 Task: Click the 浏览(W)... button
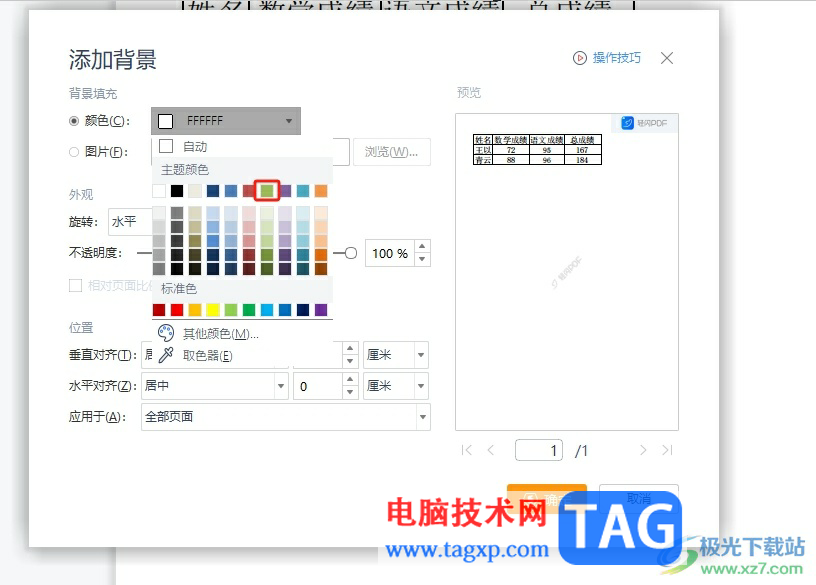click(x=391, y=152)
